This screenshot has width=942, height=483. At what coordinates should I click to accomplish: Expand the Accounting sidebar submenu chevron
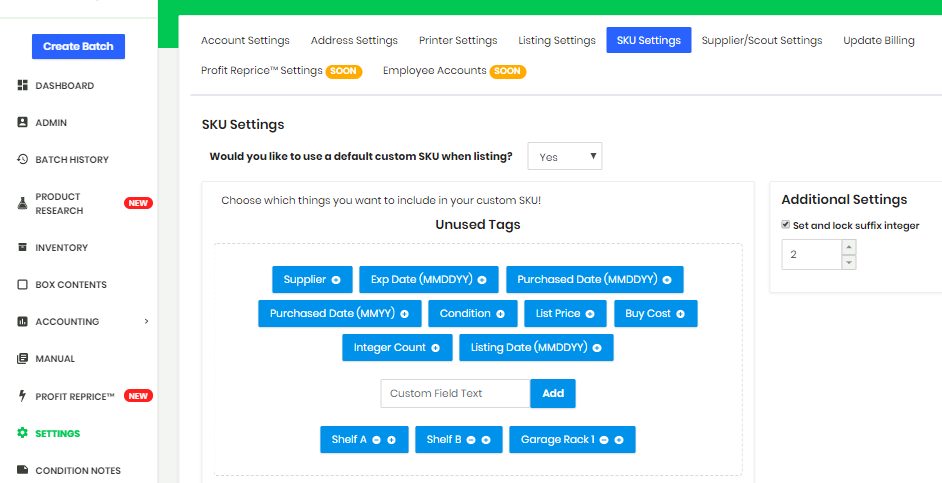(x=146, y=321)
